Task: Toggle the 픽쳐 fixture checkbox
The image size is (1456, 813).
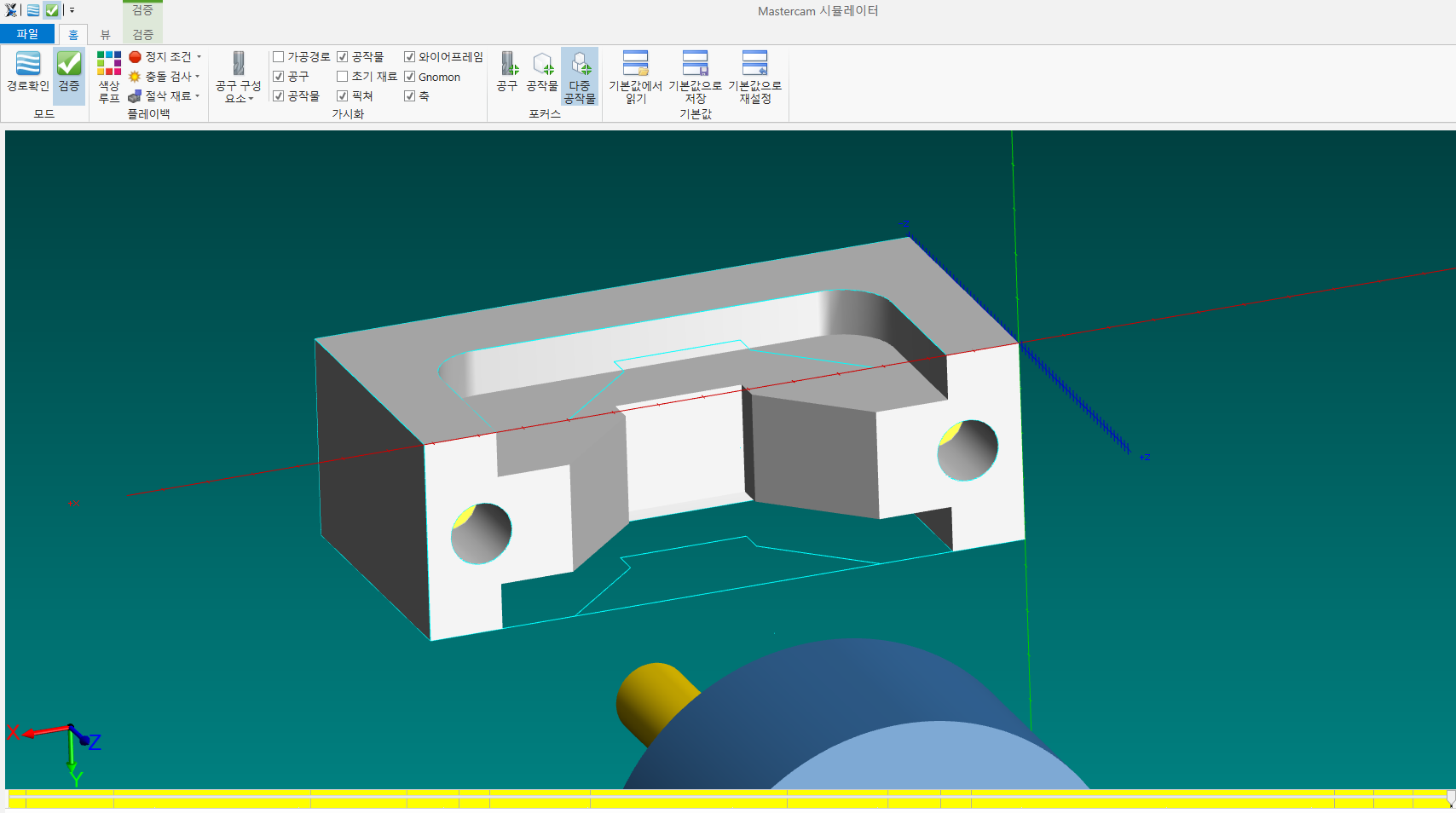Action: coord(343,96)
